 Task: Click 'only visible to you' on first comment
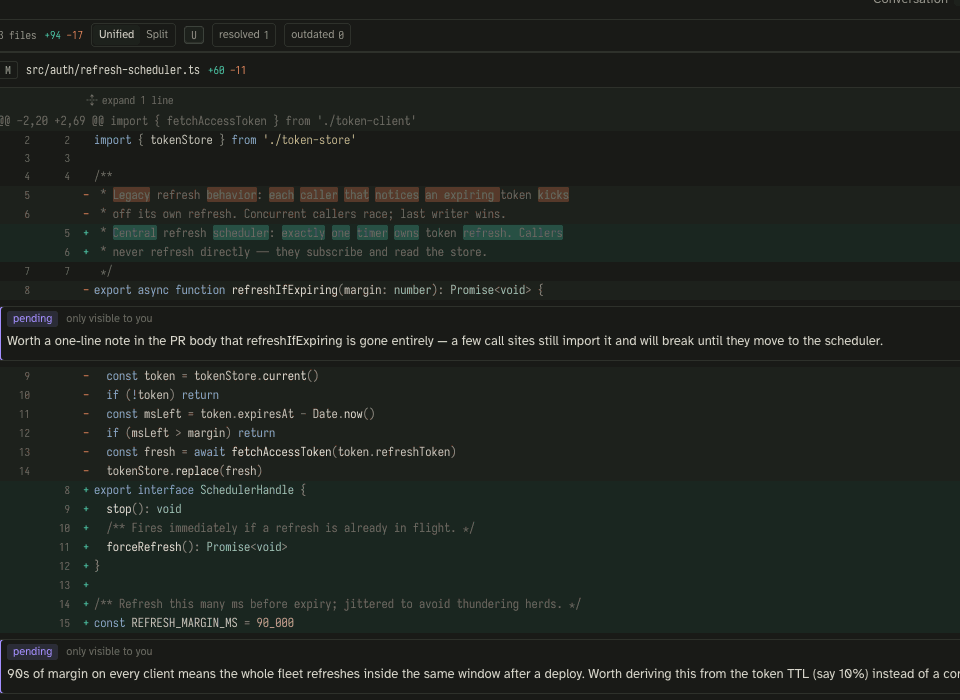109,318
